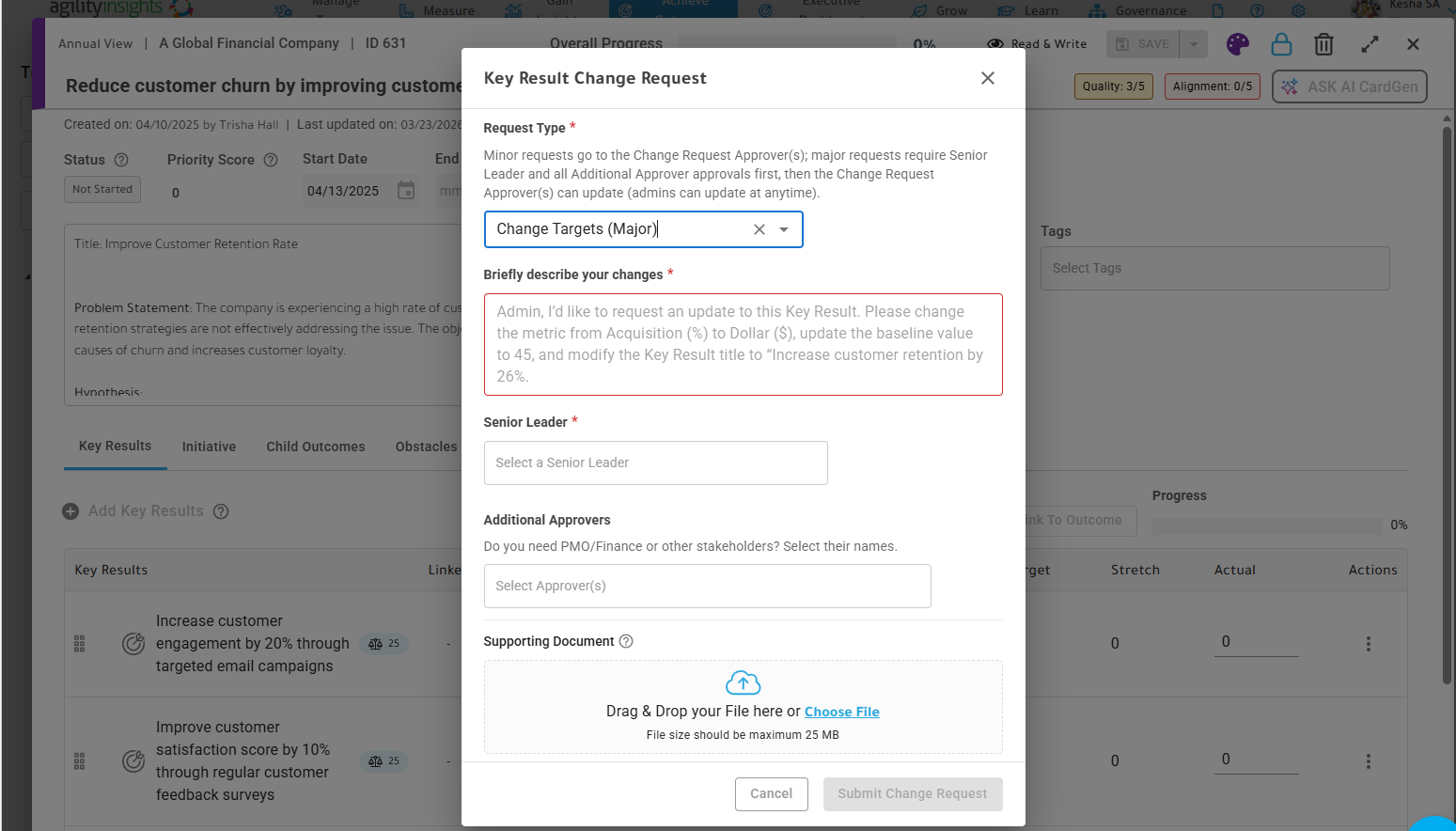Open the Request Type dropdown arrow
This screenshot has height=831, width=1456.
[x=784, y=229]
